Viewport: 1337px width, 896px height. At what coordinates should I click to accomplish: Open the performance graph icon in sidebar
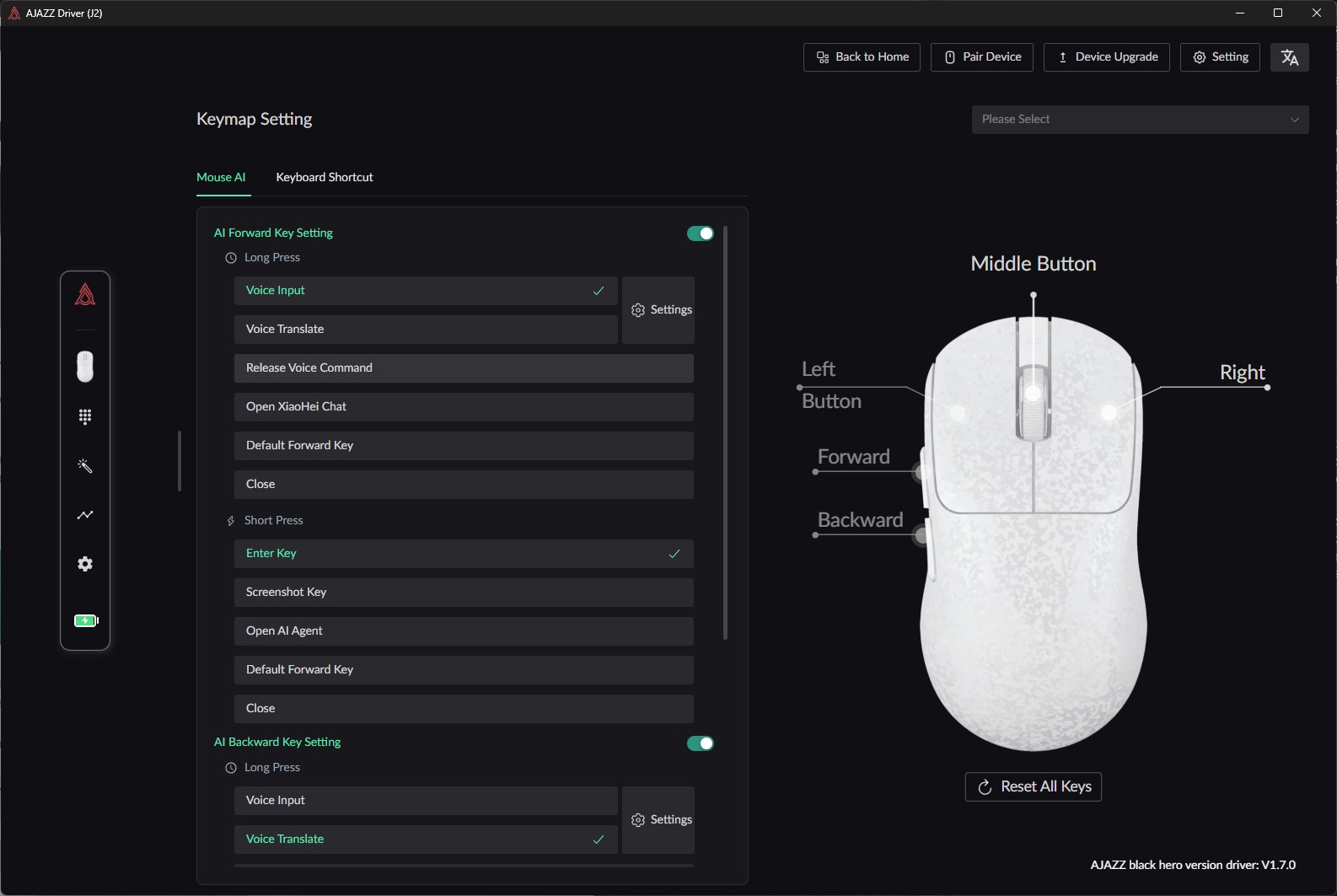pos(85,514)
